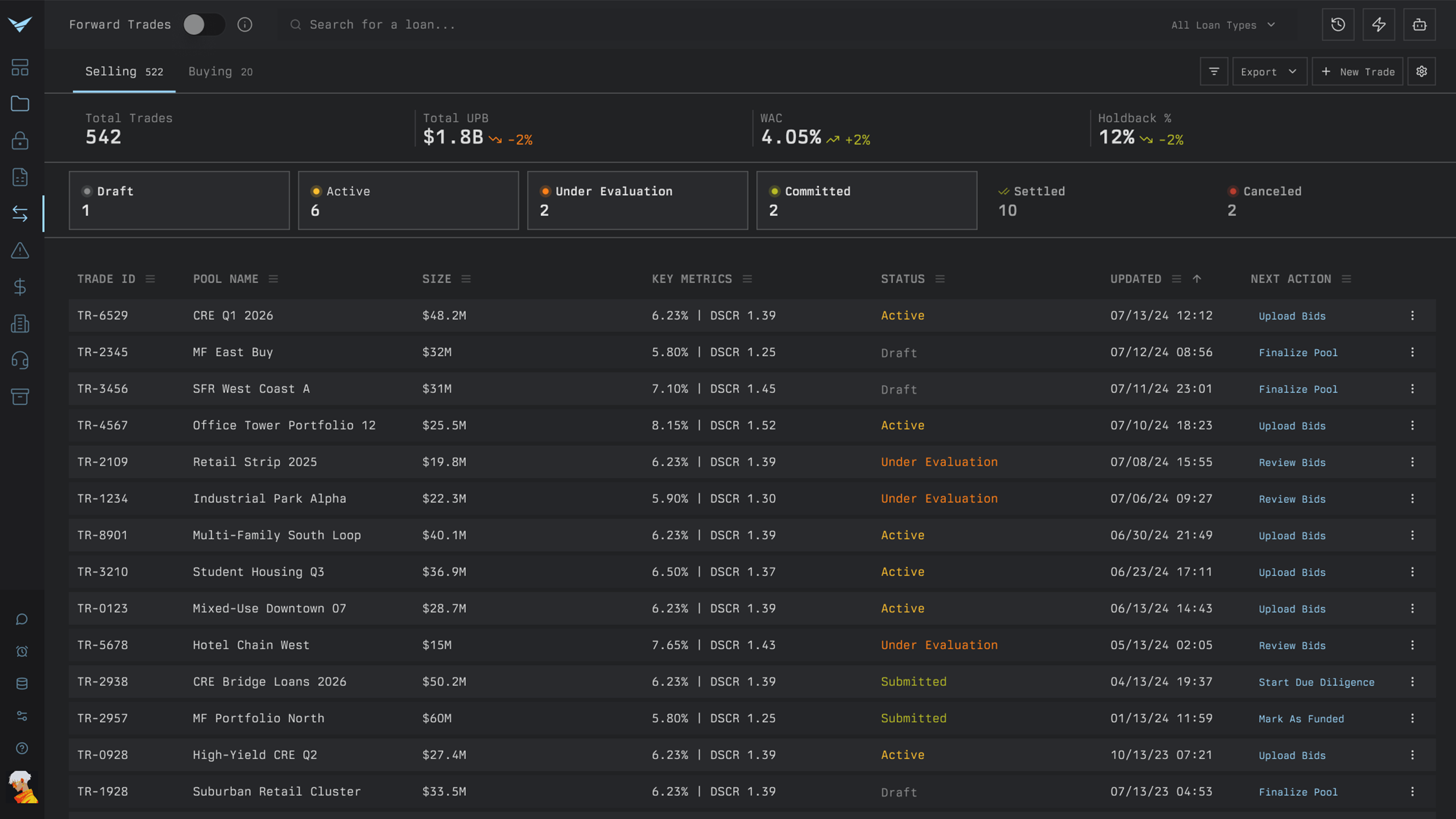This screenshot has width=1456, height=819.
Task: Switch to the Buying tab
Action: 221,72
